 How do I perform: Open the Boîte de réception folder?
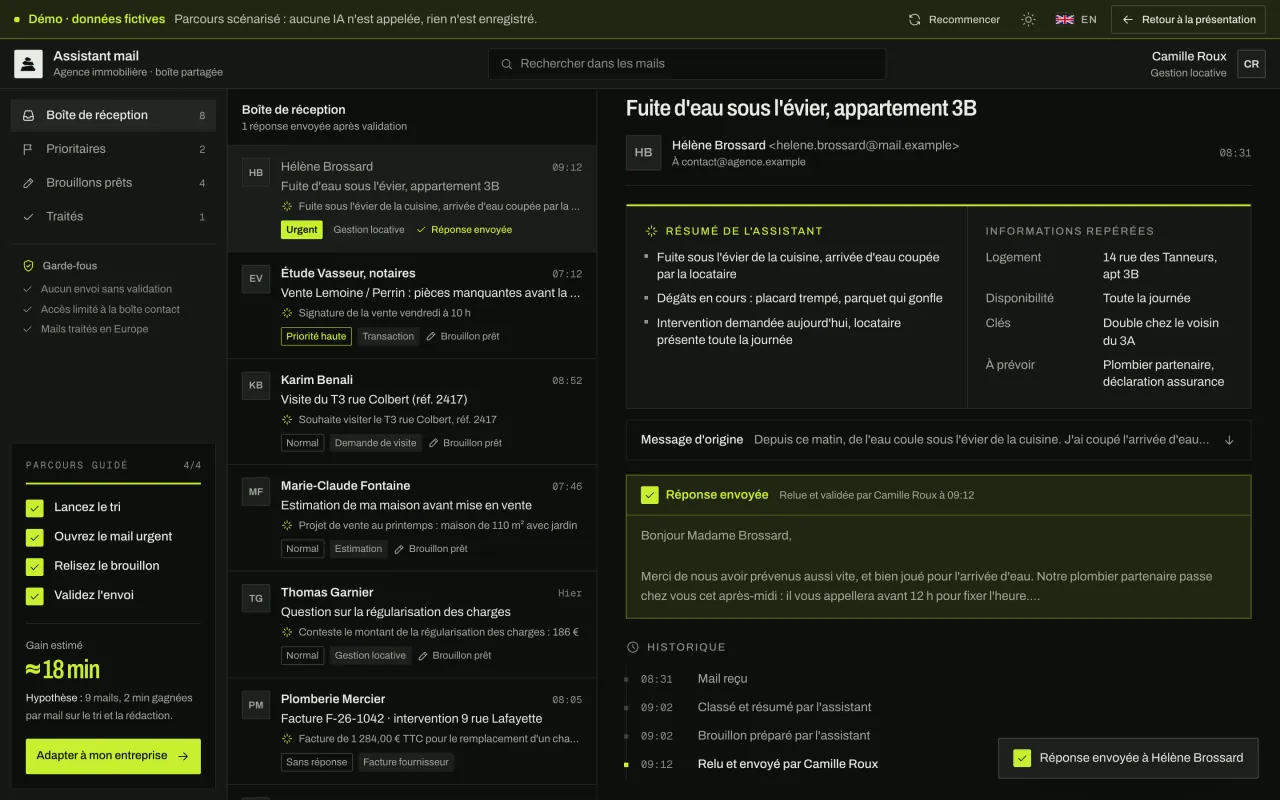113,115
